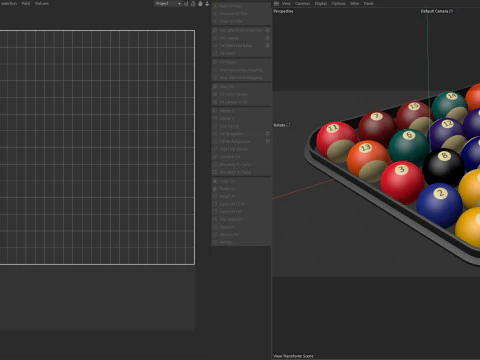Open the viewport Filter menu
Image resolution: width=480 pixels, height=360 pixels.
(x=355, y=3)
